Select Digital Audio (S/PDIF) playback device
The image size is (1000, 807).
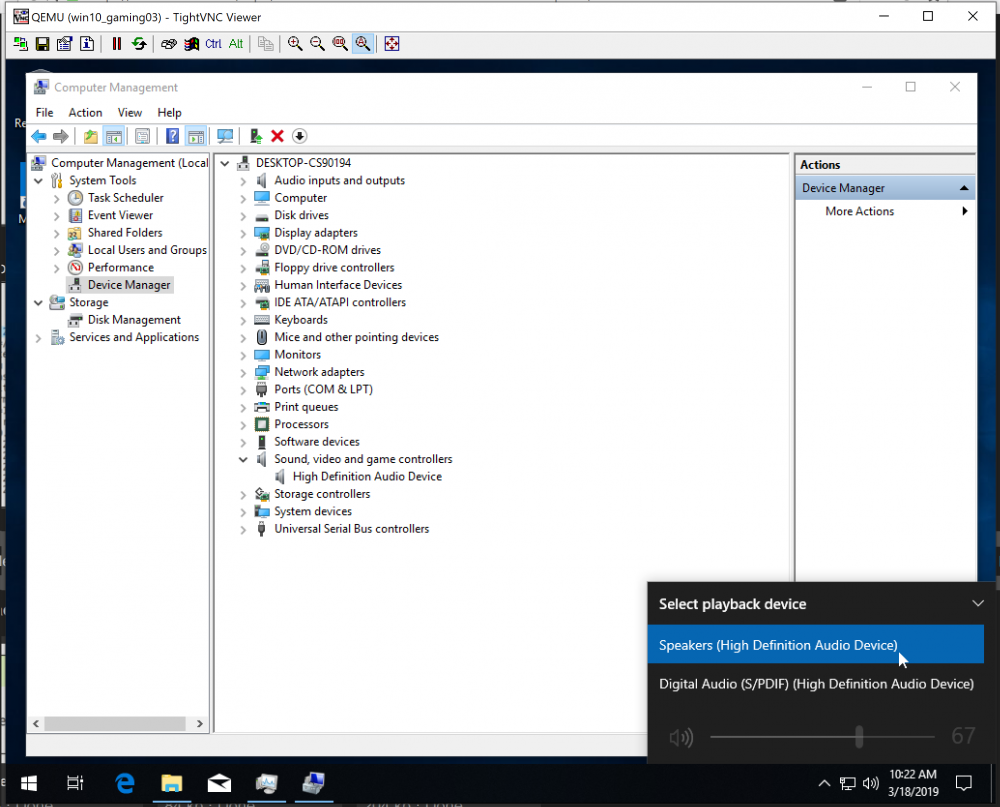click(816, 684)
